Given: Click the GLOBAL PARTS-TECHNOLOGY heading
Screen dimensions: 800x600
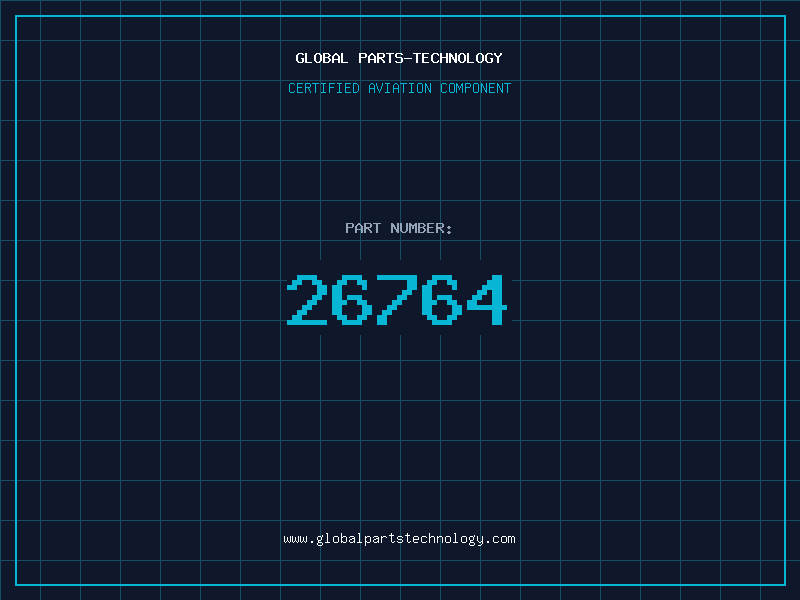Looking at the screenshot, I should pos(399,58).
